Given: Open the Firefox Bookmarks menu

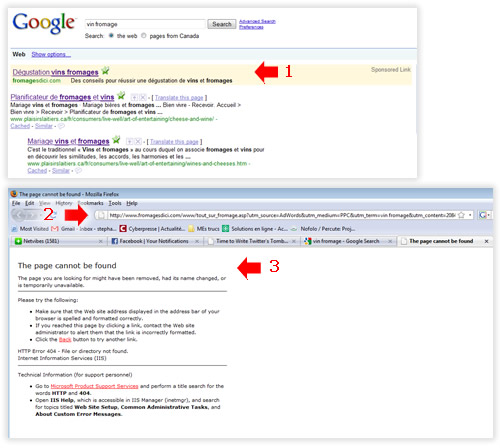Looking at the screenshot, I should 90,203.
